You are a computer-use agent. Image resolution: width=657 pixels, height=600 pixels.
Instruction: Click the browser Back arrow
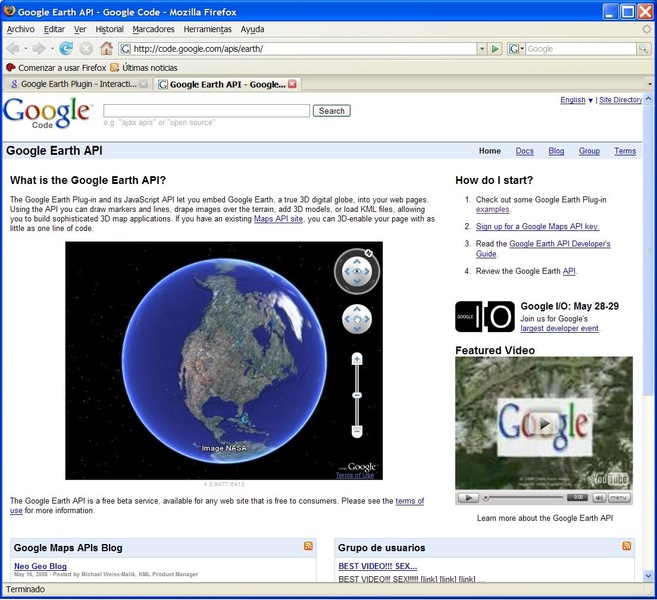coord(14,48)
